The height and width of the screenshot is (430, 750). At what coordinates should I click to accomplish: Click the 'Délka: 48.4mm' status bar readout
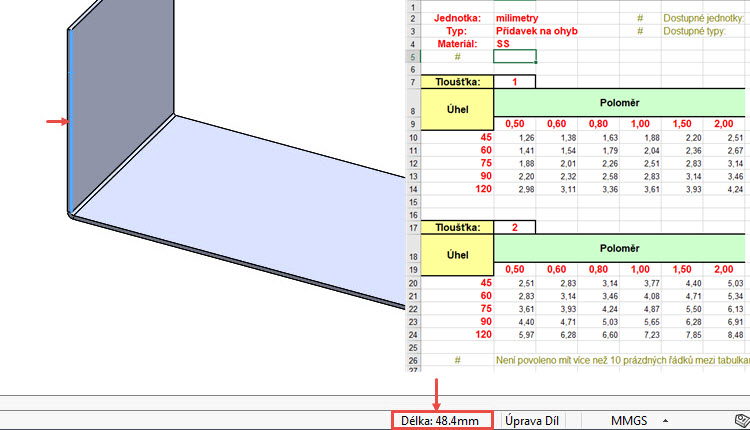(442, 421)
